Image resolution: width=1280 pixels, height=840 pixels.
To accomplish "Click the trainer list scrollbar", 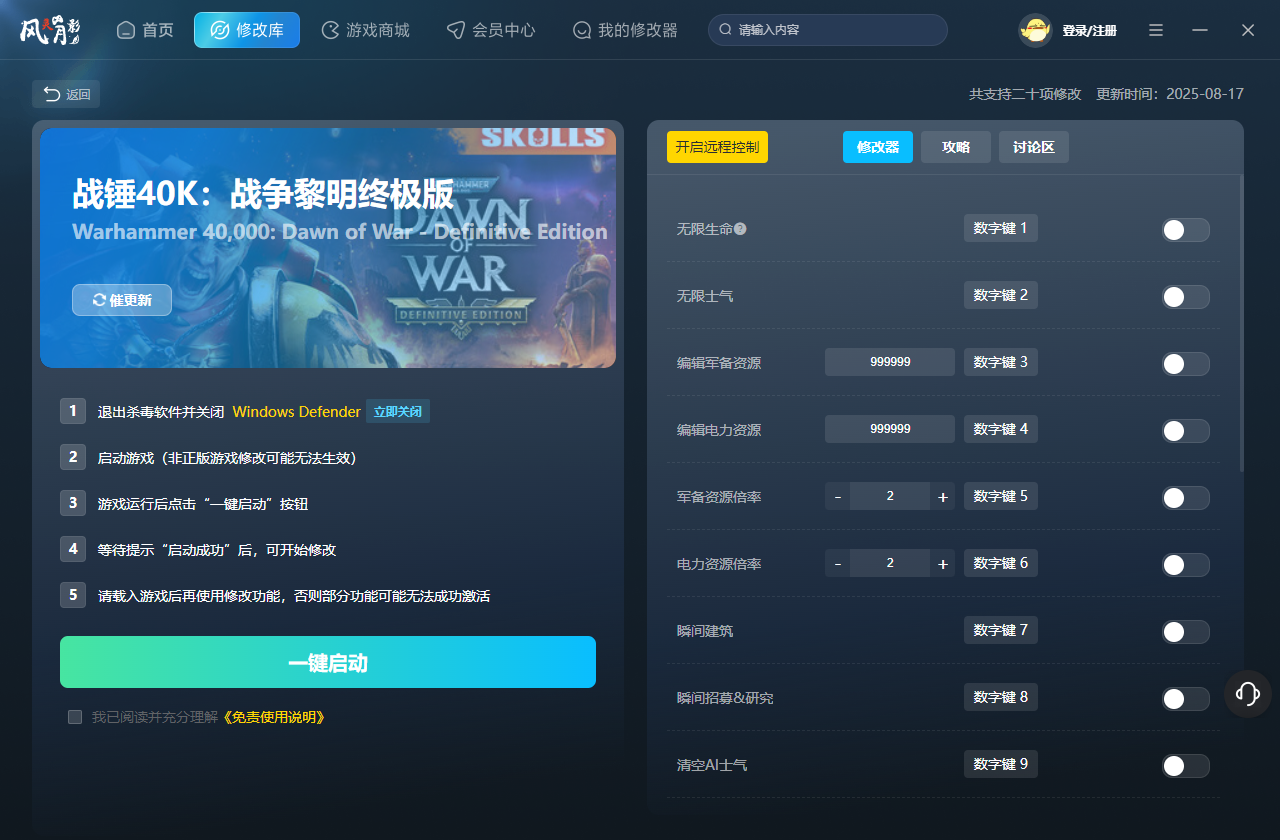I will 1242,323.
